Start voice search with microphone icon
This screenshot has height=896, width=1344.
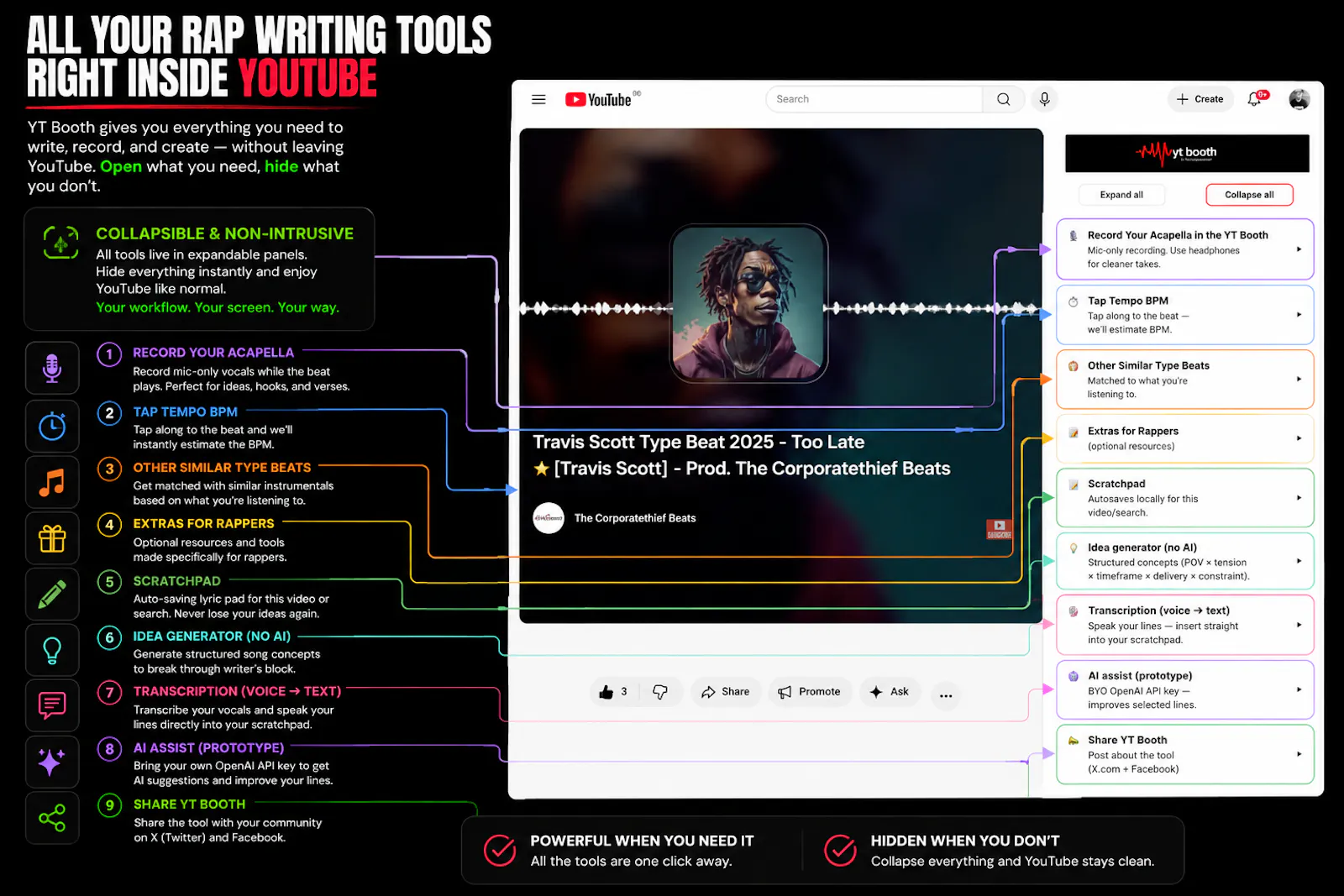[x=1044, y=99]
